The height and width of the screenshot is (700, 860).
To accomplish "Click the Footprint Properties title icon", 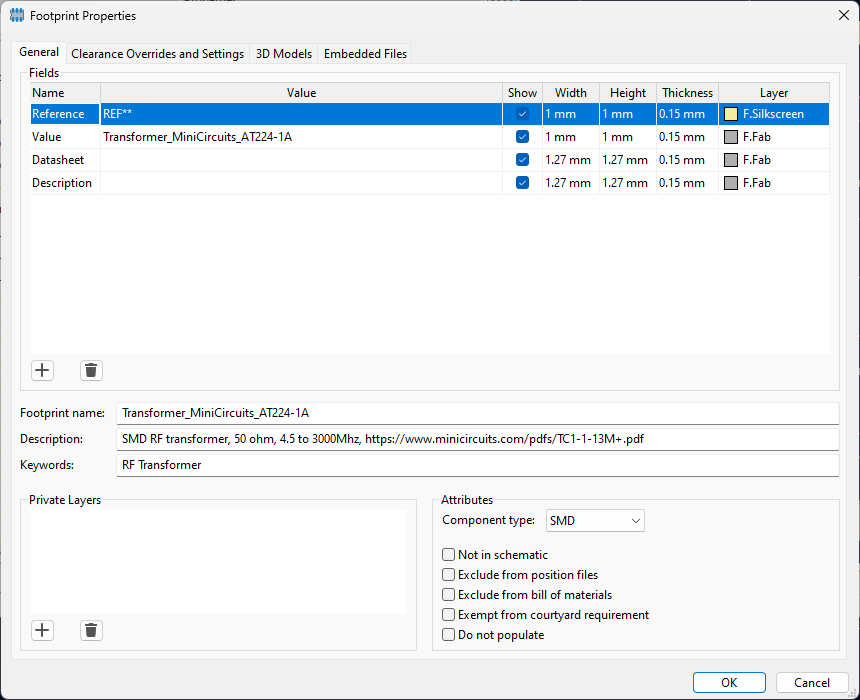I will coord(17,16).
